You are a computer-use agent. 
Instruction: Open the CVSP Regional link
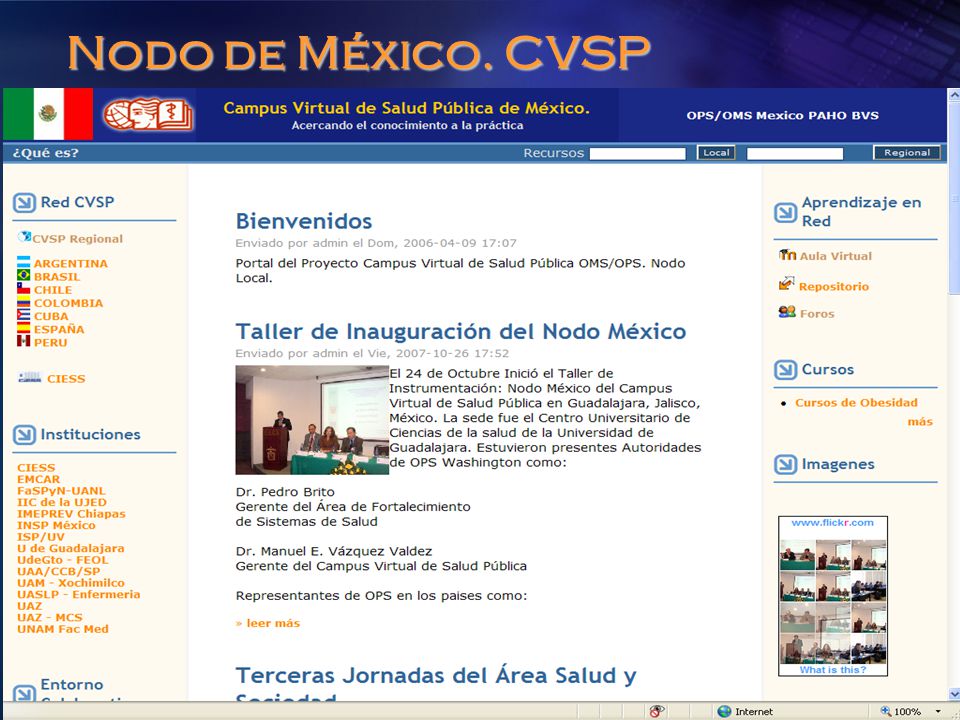pos(78,239)
